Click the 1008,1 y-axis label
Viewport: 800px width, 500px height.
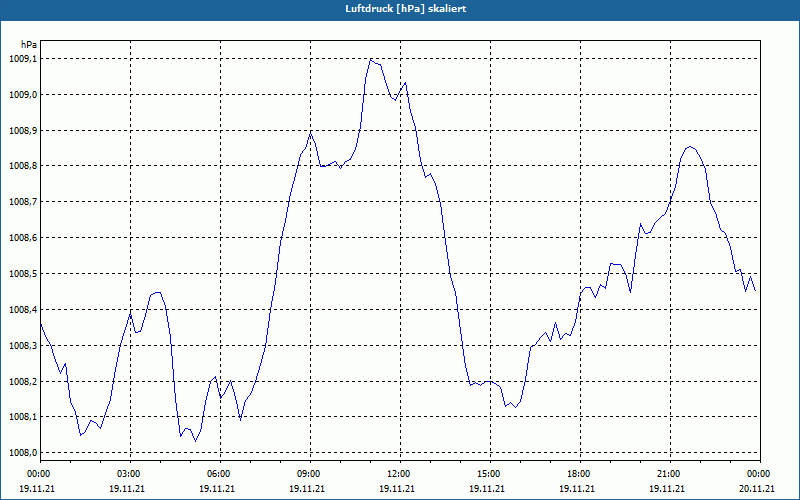[23, 417]
